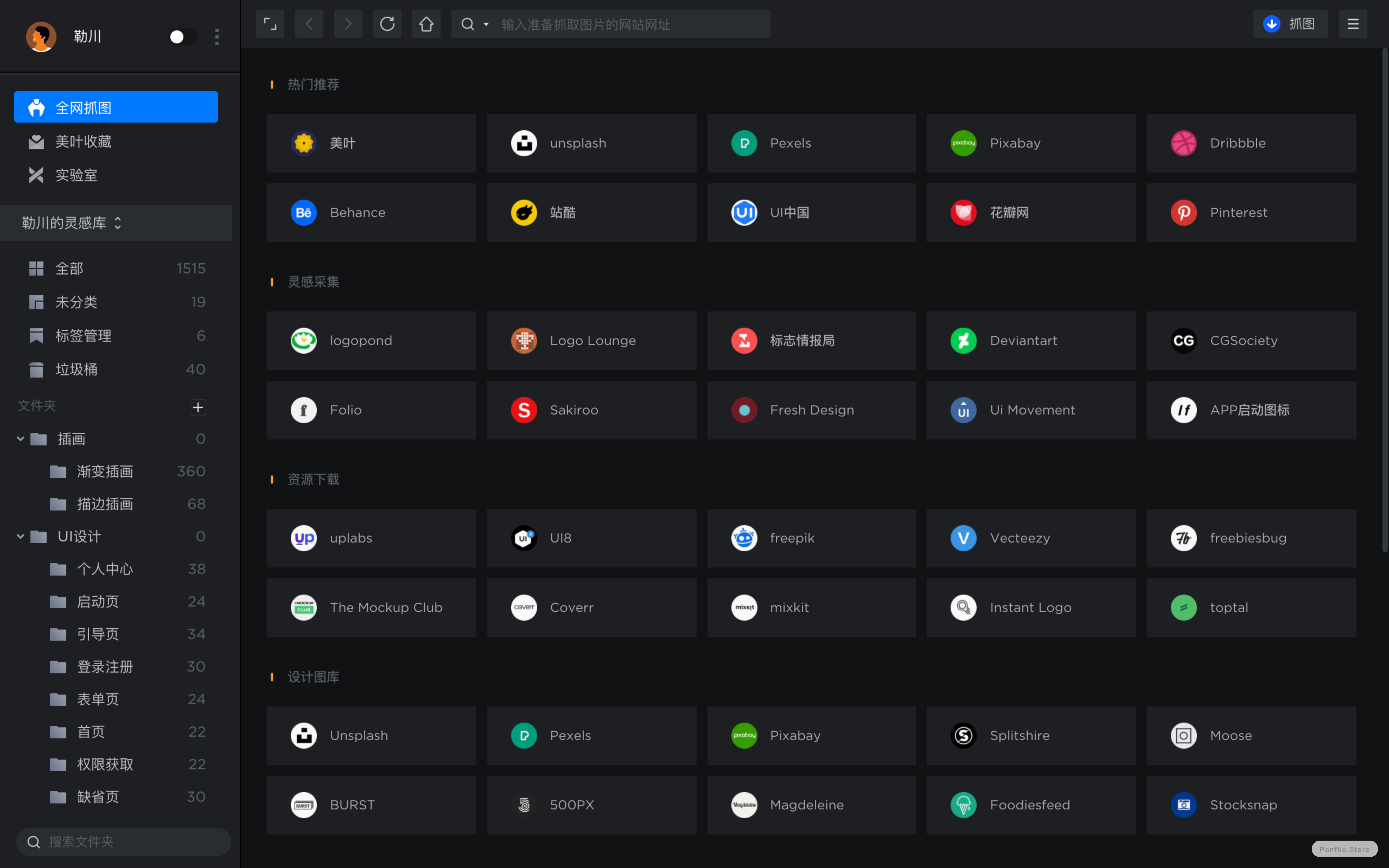Open the Logo Lounge site tile
The width and height of the screenshot is (1389, 868).
[x=592, y=340]
